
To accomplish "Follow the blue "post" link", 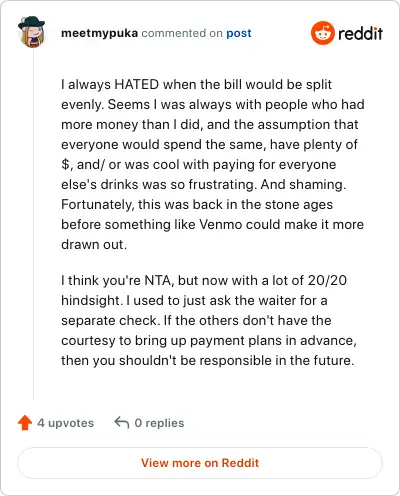I will pos(239,33).
